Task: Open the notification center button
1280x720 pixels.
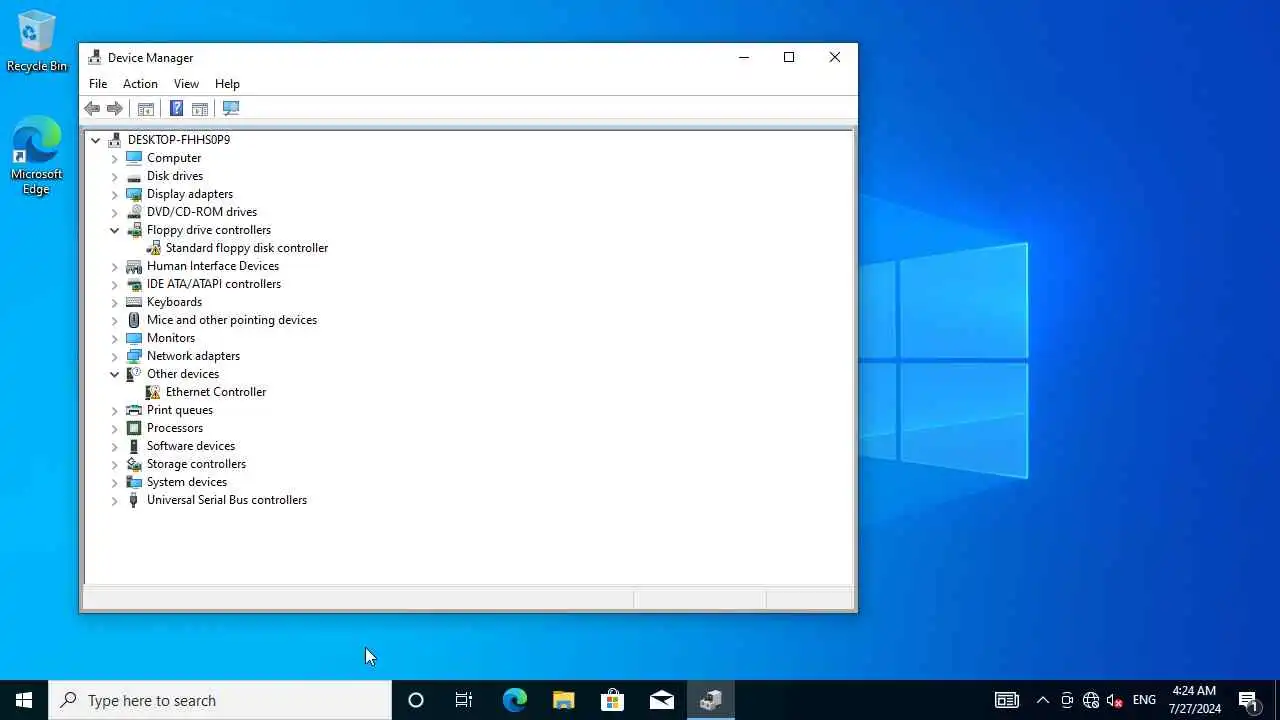Action: (x=1248, y=700)
